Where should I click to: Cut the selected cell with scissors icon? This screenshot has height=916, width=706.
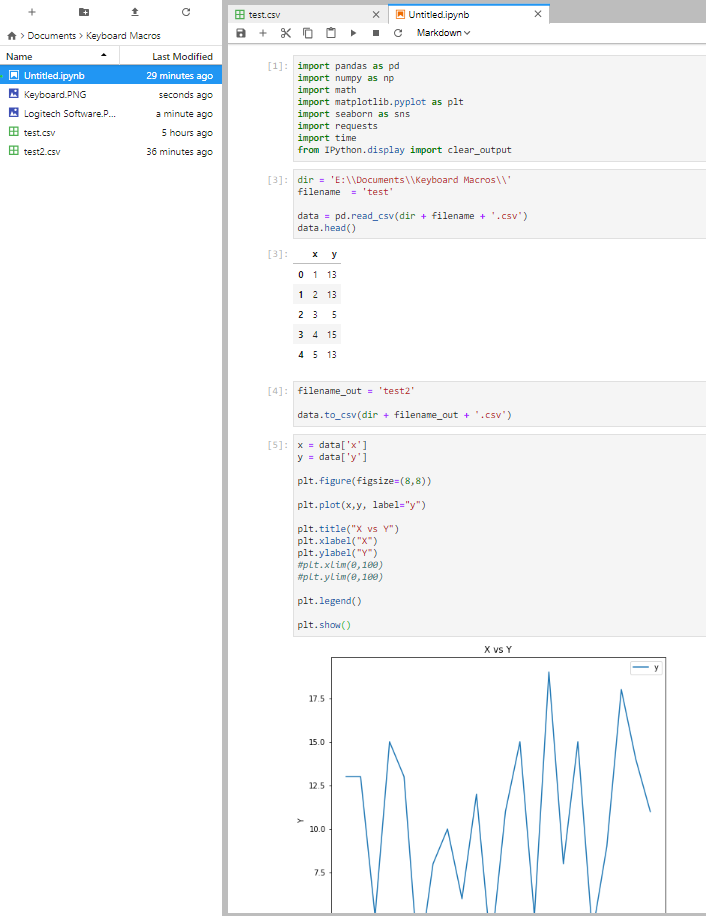286,33
